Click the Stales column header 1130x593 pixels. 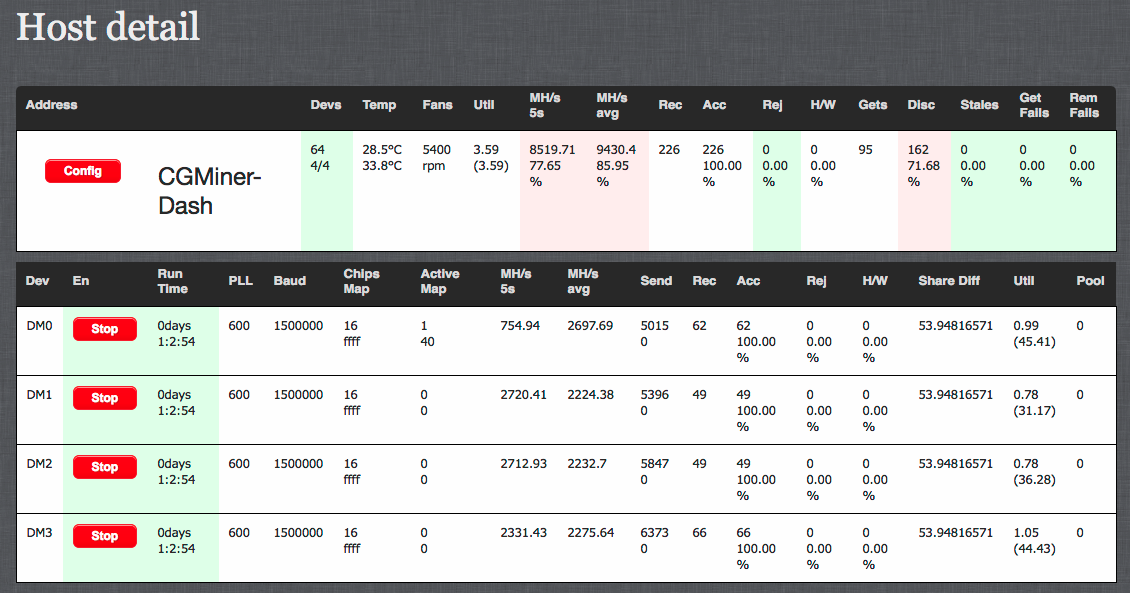point(979,104)
